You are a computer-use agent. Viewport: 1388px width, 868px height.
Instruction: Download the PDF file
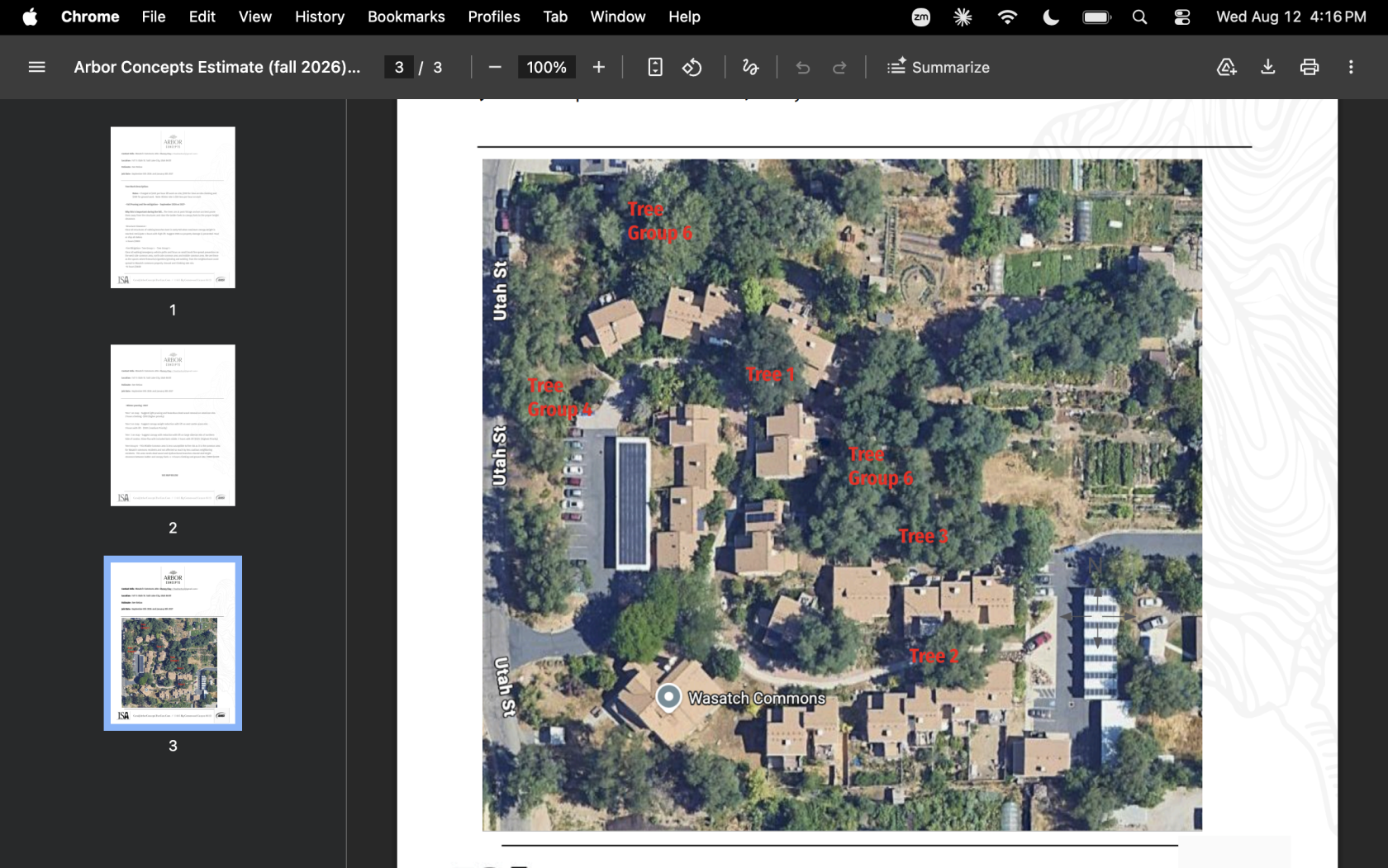1268,67
